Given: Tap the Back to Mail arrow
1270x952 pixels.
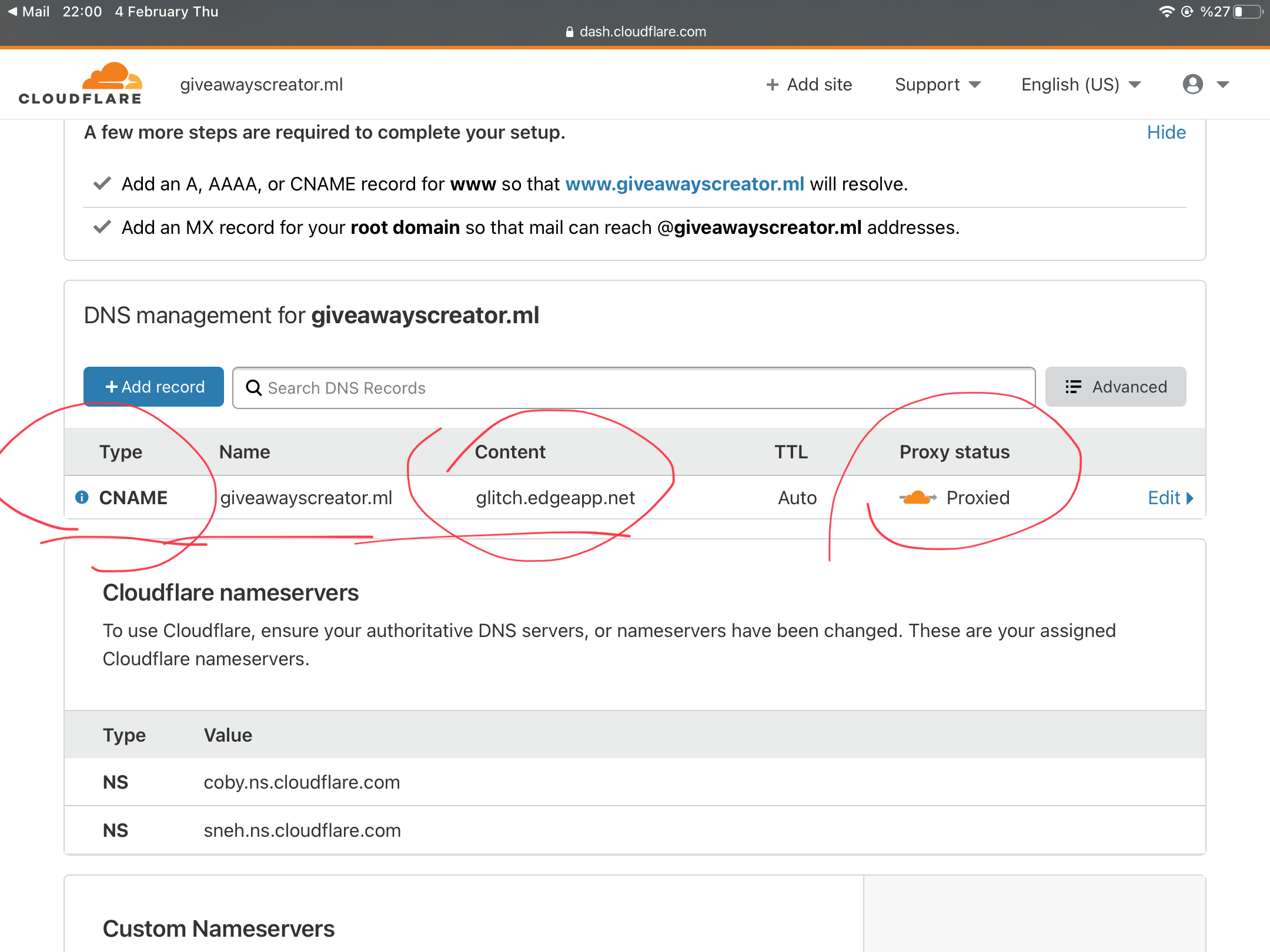Looking at the screenshot, I should click(12, 11).
